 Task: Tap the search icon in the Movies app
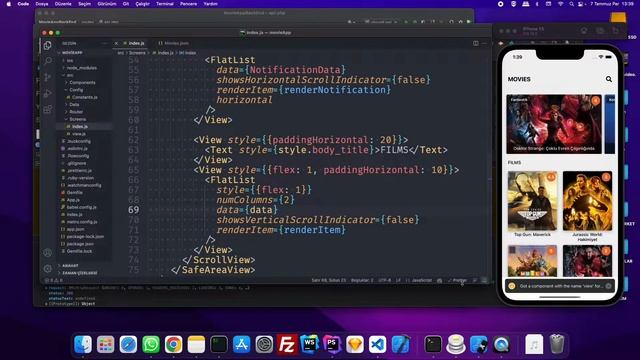609,79
